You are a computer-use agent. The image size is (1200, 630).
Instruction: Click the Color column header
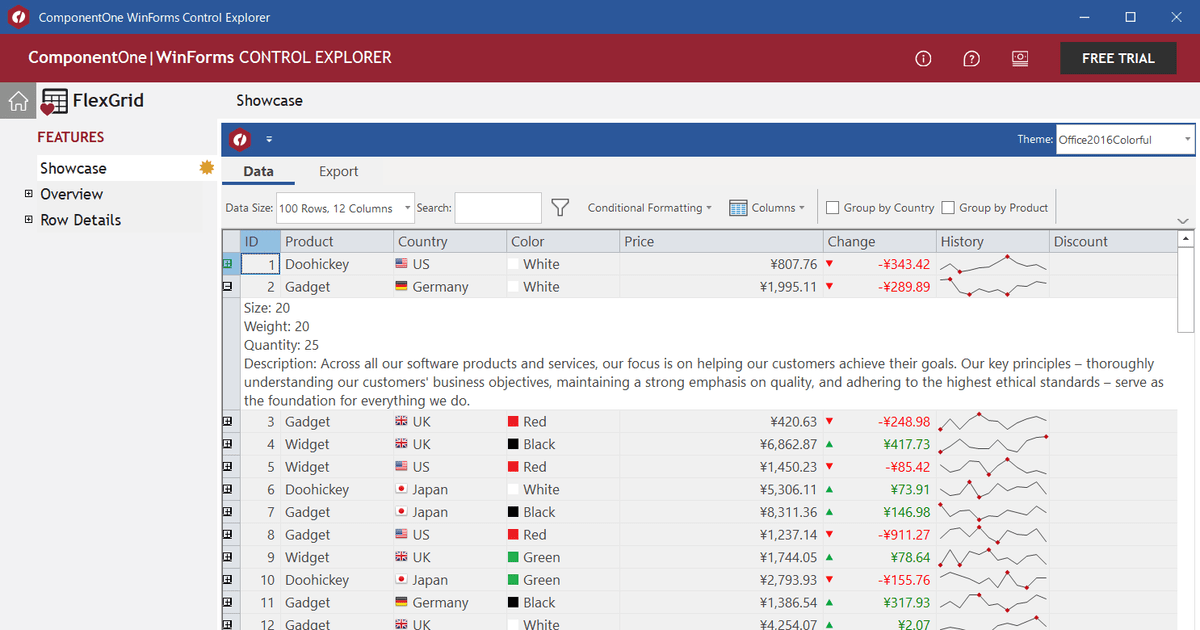[563, 241]
